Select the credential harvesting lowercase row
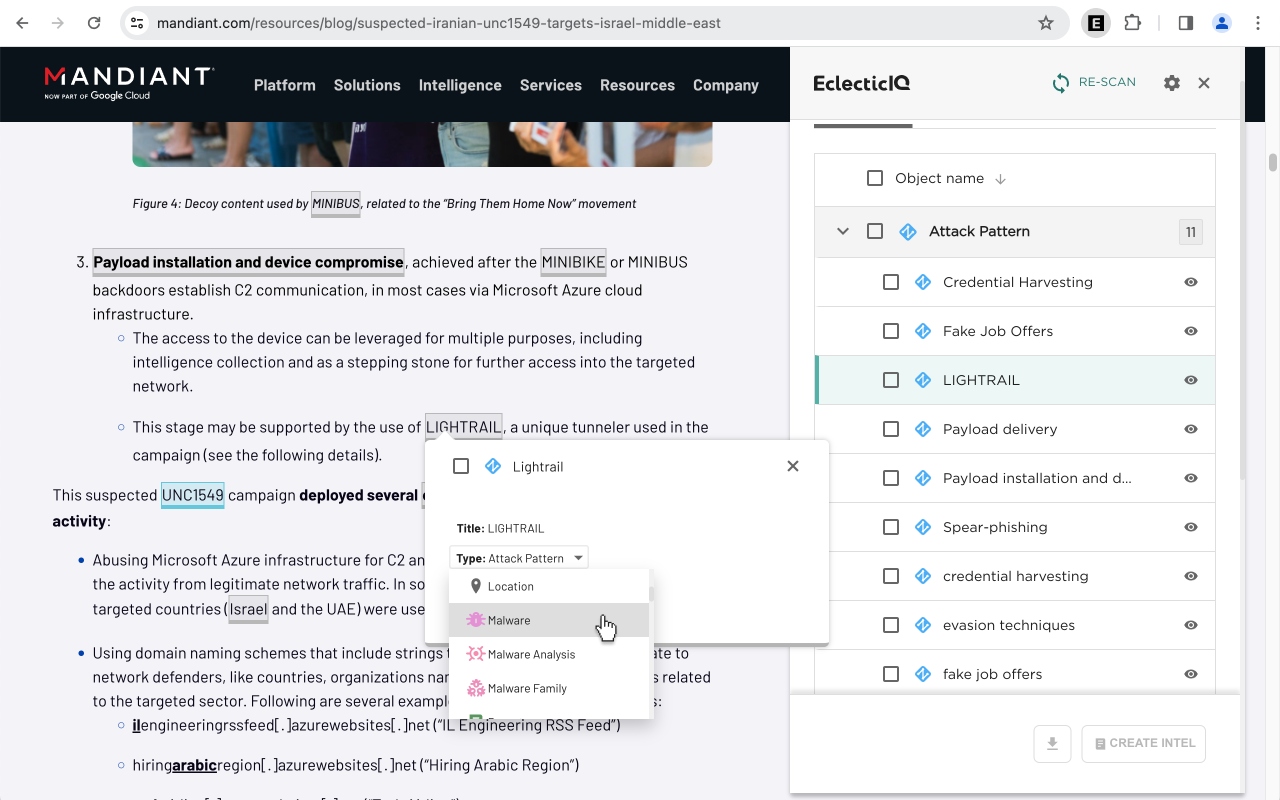 click(x=1015, y=576)
